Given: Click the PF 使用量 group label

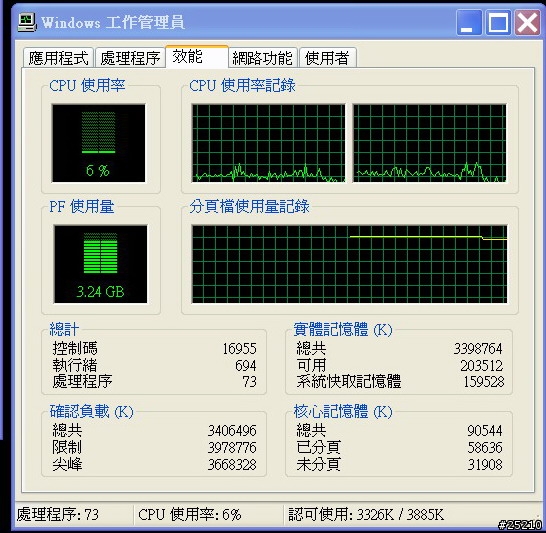Looking at the screenshot, I should pyautogui.click(x=81, y=207).
